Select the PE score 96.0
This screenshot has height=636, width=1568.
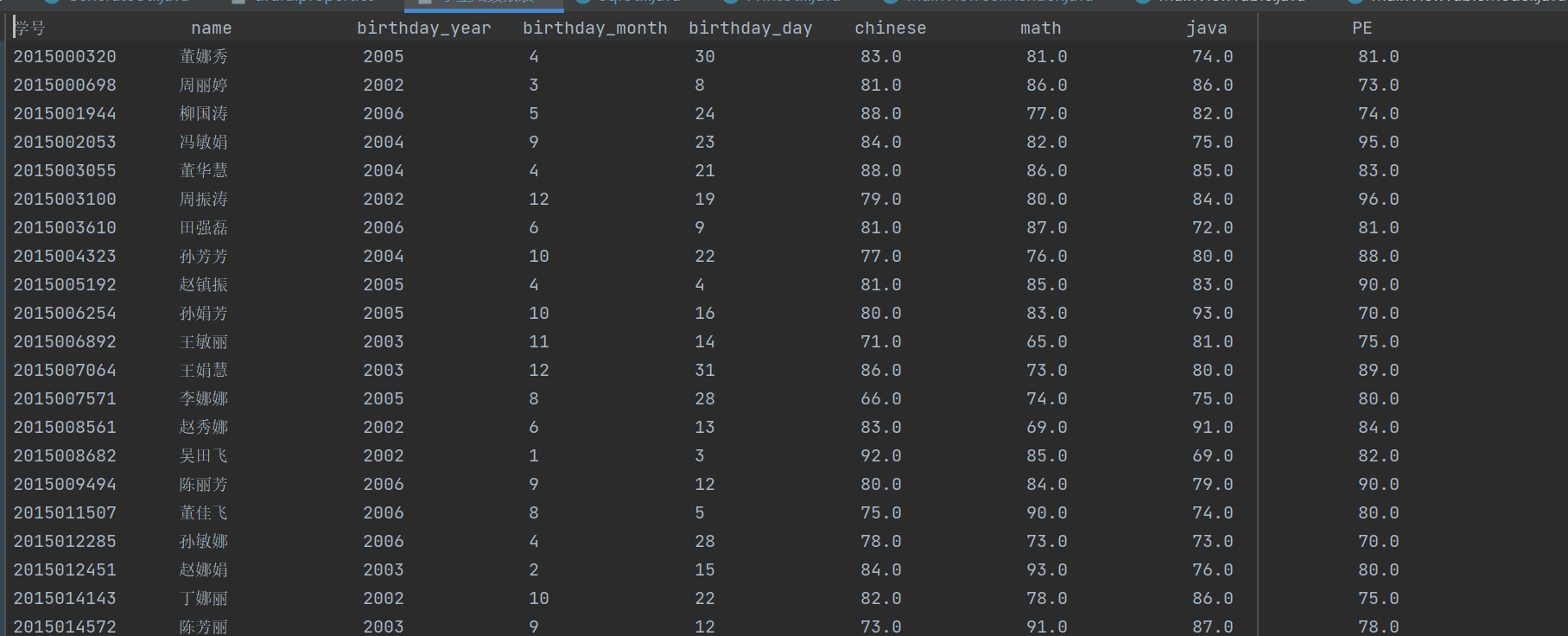pyautogui.click(x=1378, y=200)
